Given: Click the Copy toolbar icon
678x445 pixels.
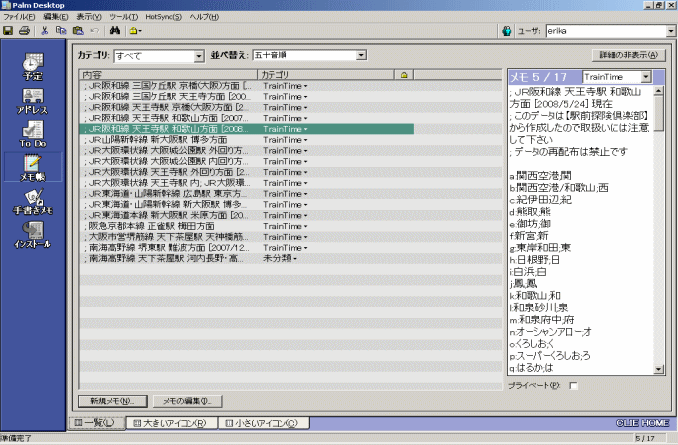Looking at the screenshot, I should [x=61, y=31].
